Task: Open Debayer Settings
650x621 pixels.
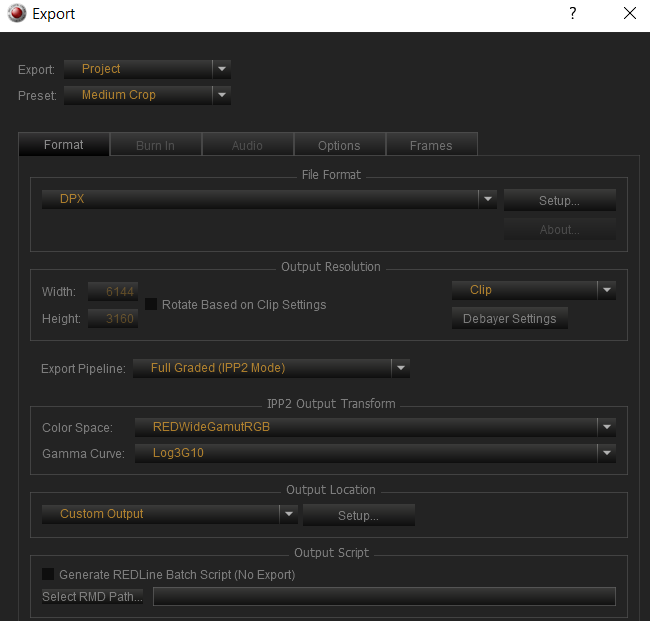Action: click(509, 318)
